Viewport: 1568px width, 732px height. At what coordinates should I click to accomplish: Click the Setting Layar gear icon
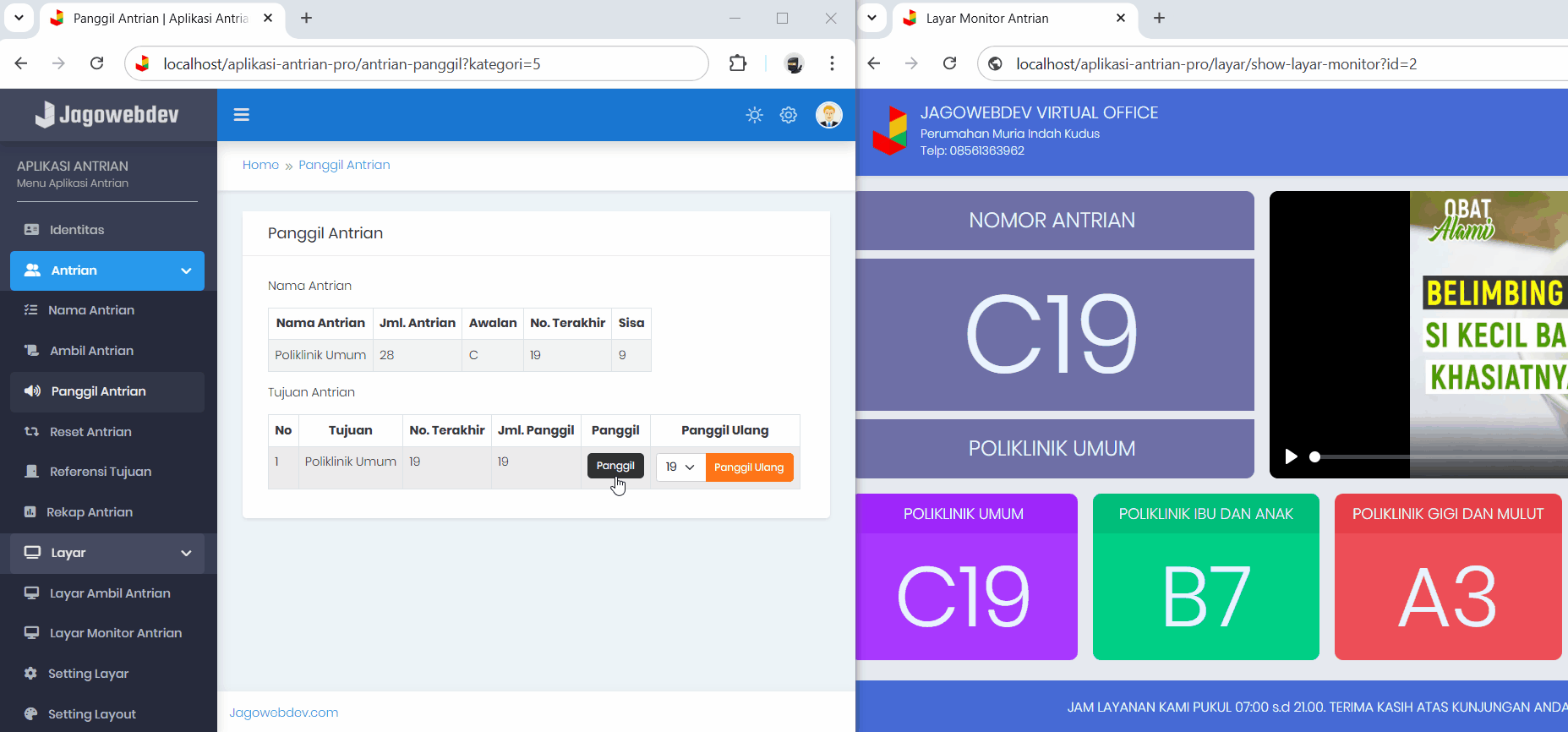pyautogui.click(x=30, y=674)
